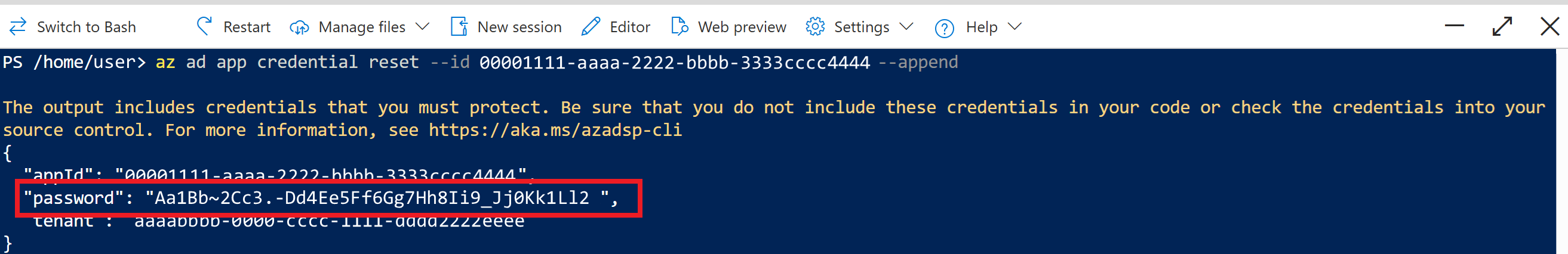The width and height of the screenshot is (1568, 254).
Task: Click the Restart circular arrow icon
Action: point(205,27)
